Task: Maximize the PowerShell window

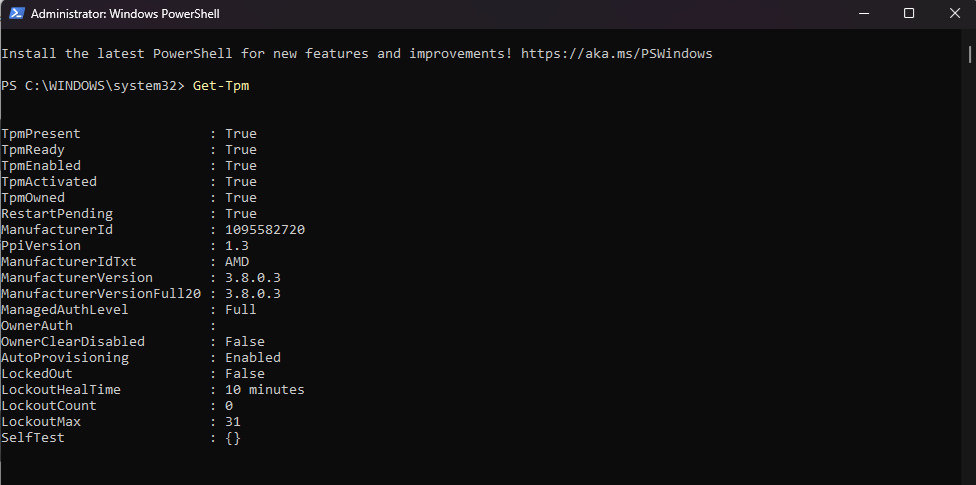Action: (909, 14)
